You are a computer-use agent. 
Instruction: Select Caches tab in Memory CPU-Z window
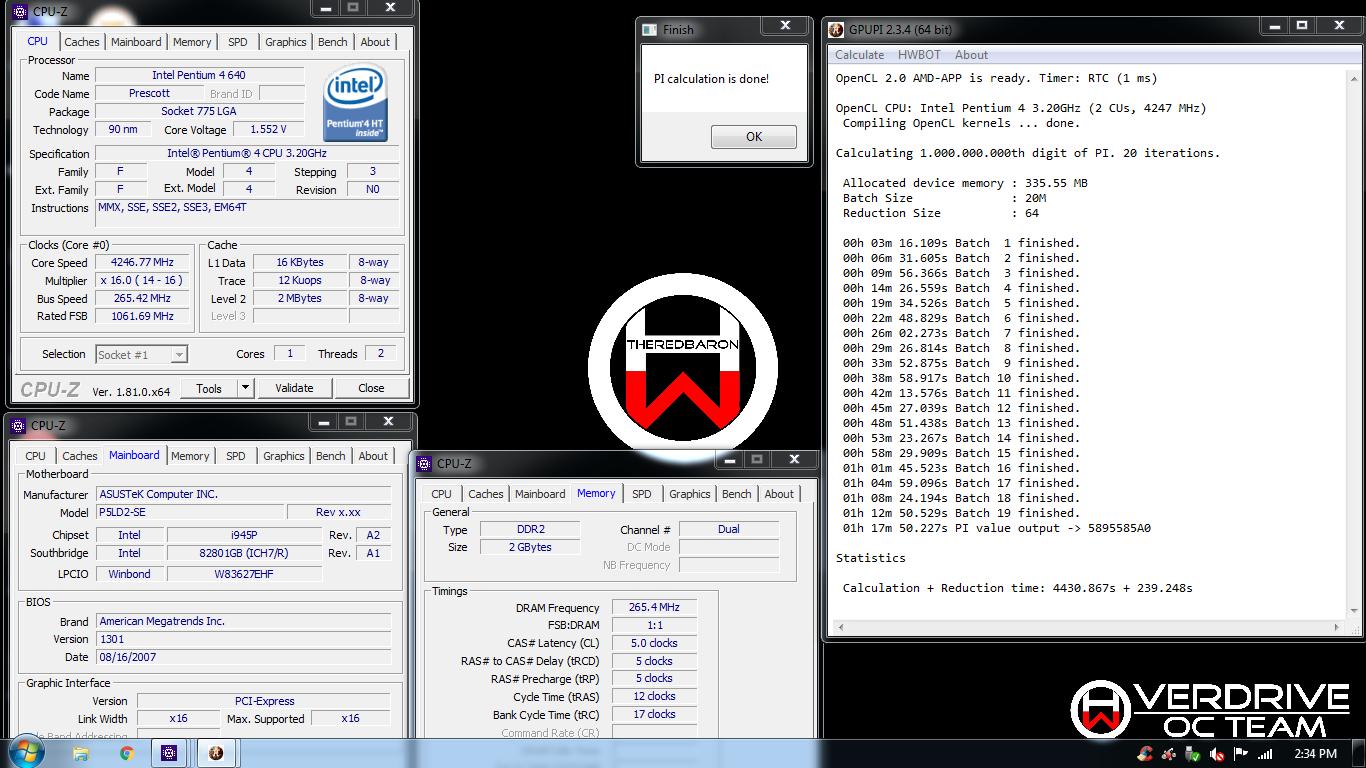[486, 494]
